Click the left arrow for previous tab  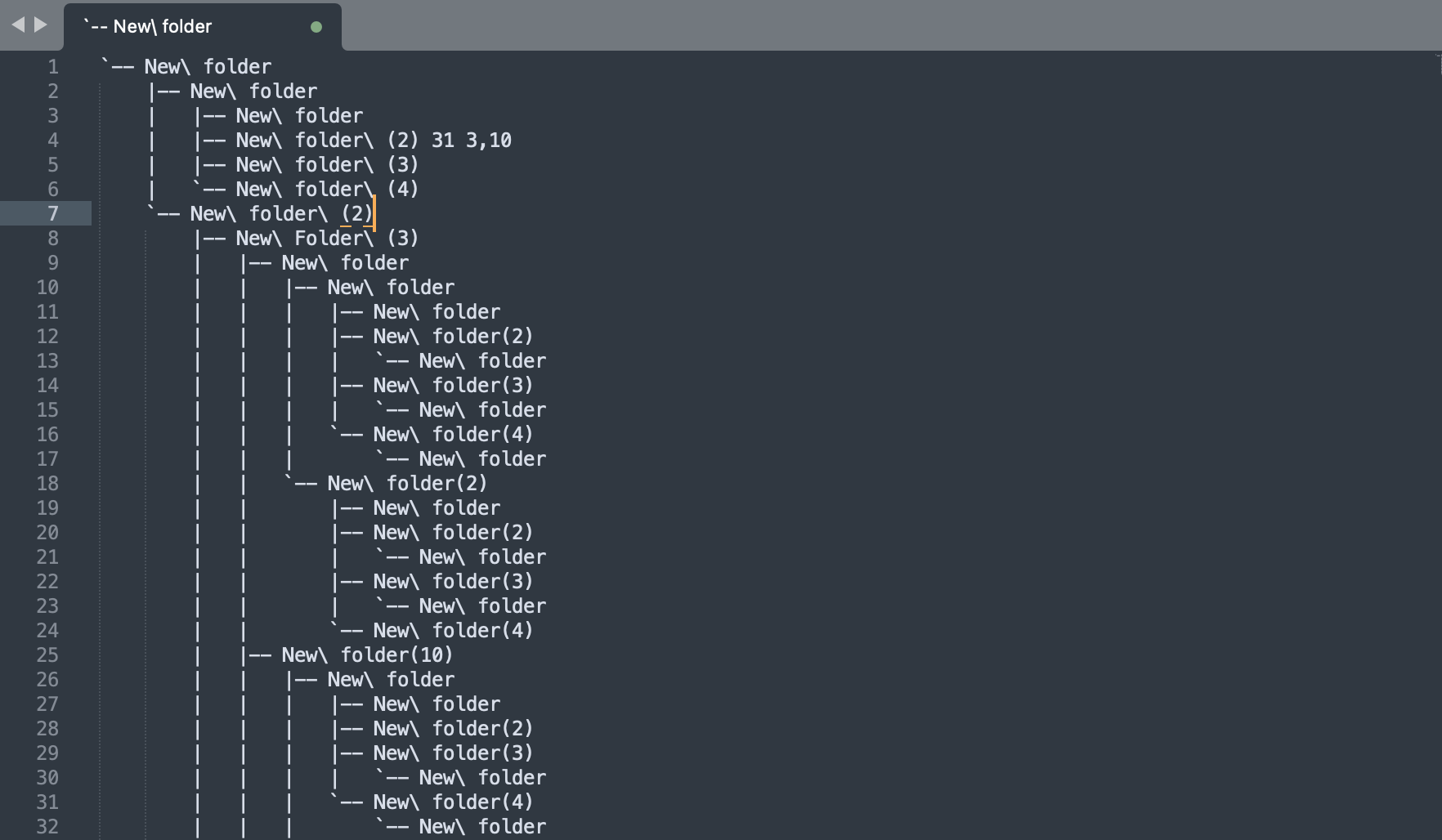(18, 25)
